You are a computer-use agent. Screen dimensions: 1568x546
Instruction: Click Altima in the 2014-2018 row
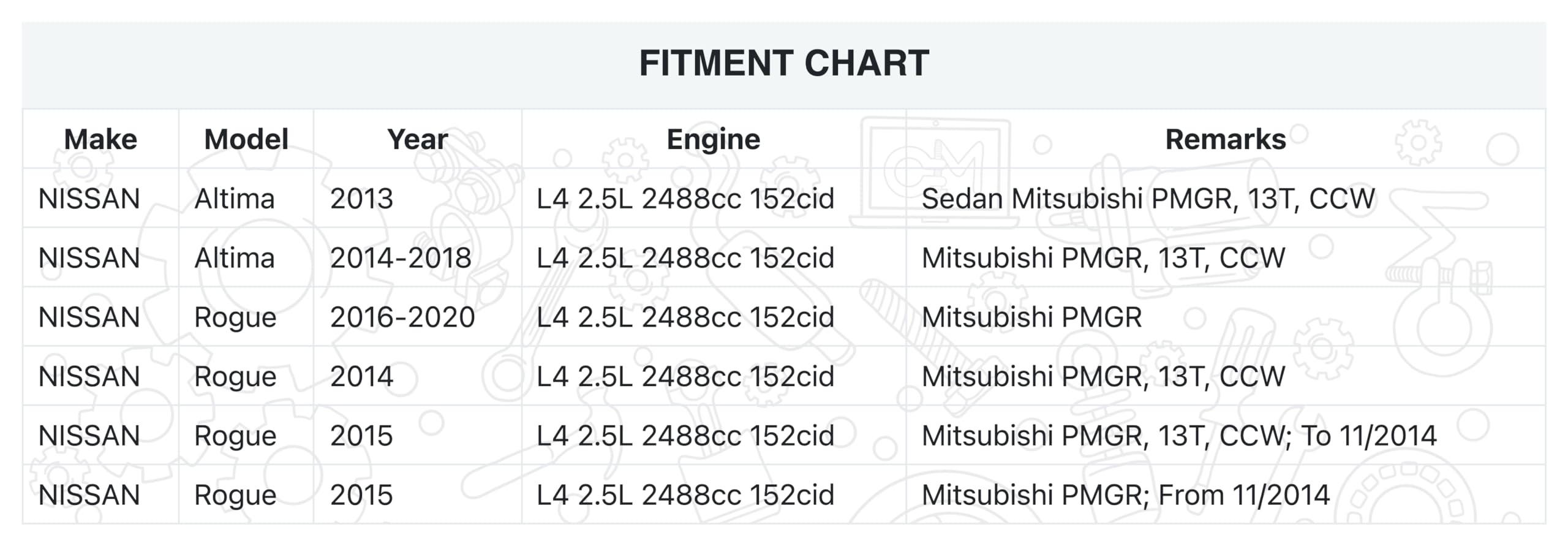coord(234,258)
